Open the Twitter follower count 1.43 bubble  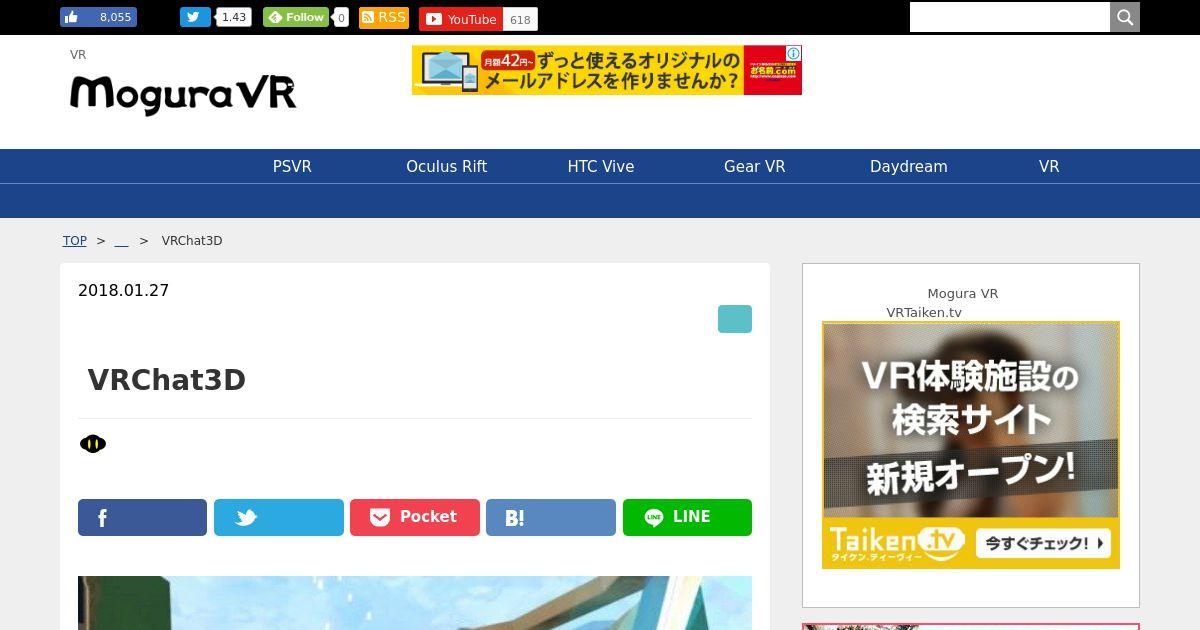pos(234,17)
